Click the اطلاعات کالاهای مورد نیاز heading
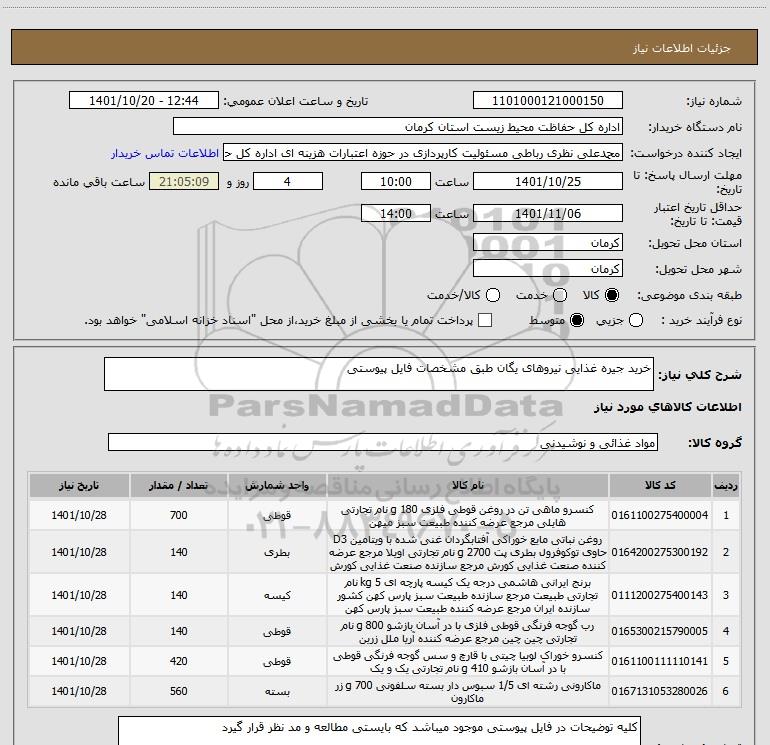This screenshot has height=745, width=770. tap(668, 407)
